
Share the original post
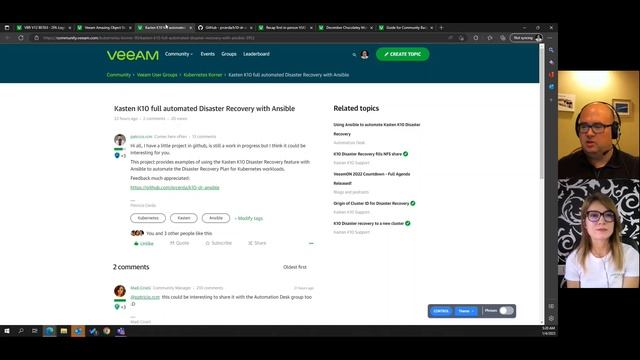coord(257,243)
